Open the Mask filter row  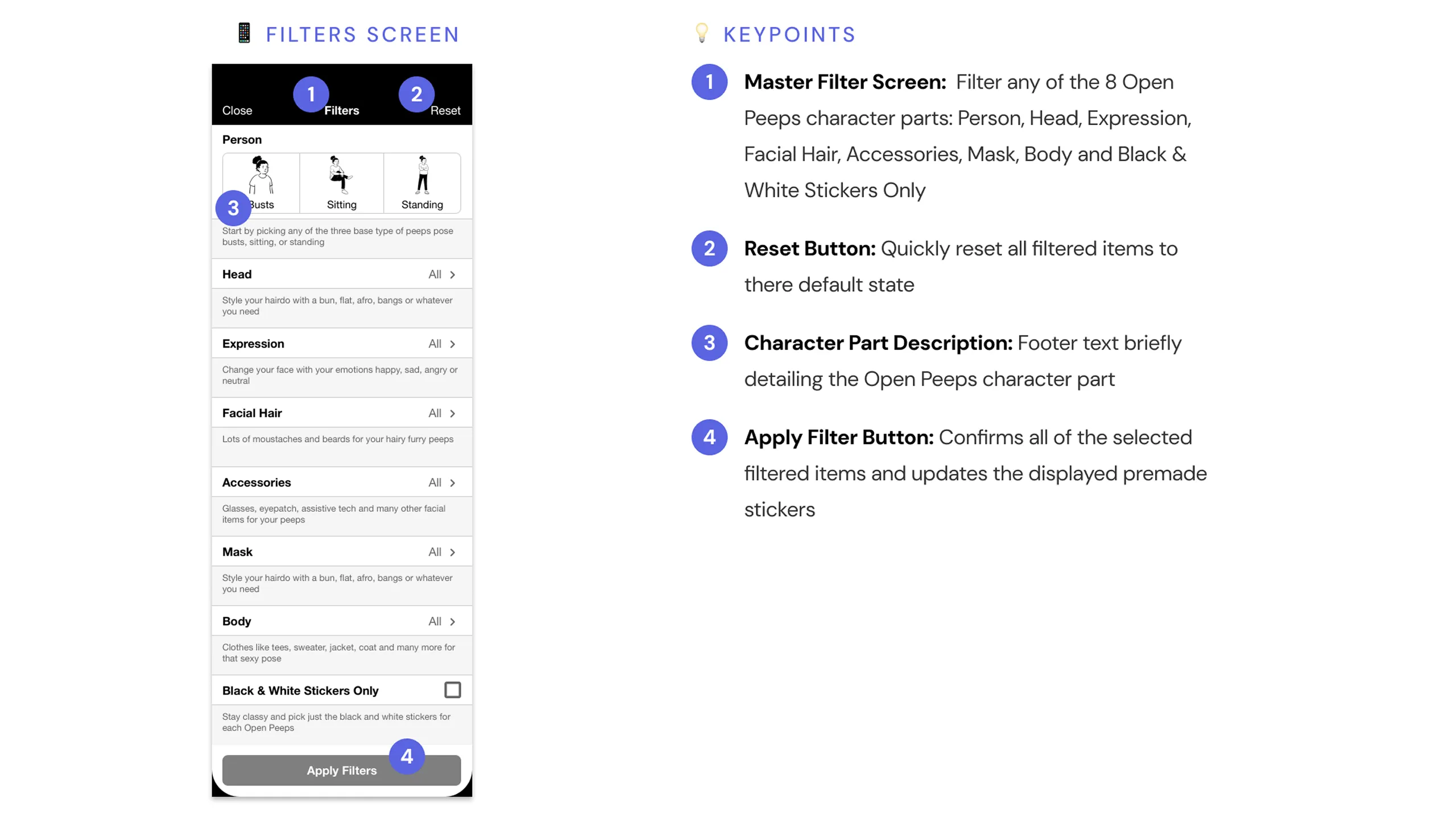click(x=341, y=552)
